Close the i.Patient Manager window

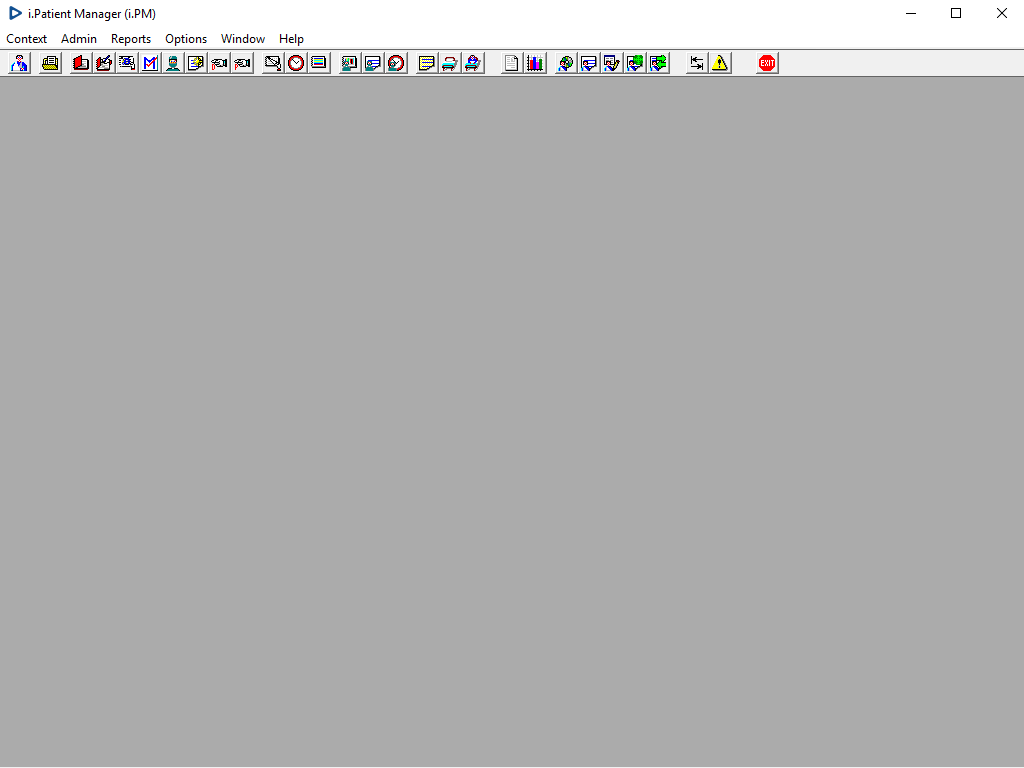point(1001,13)
